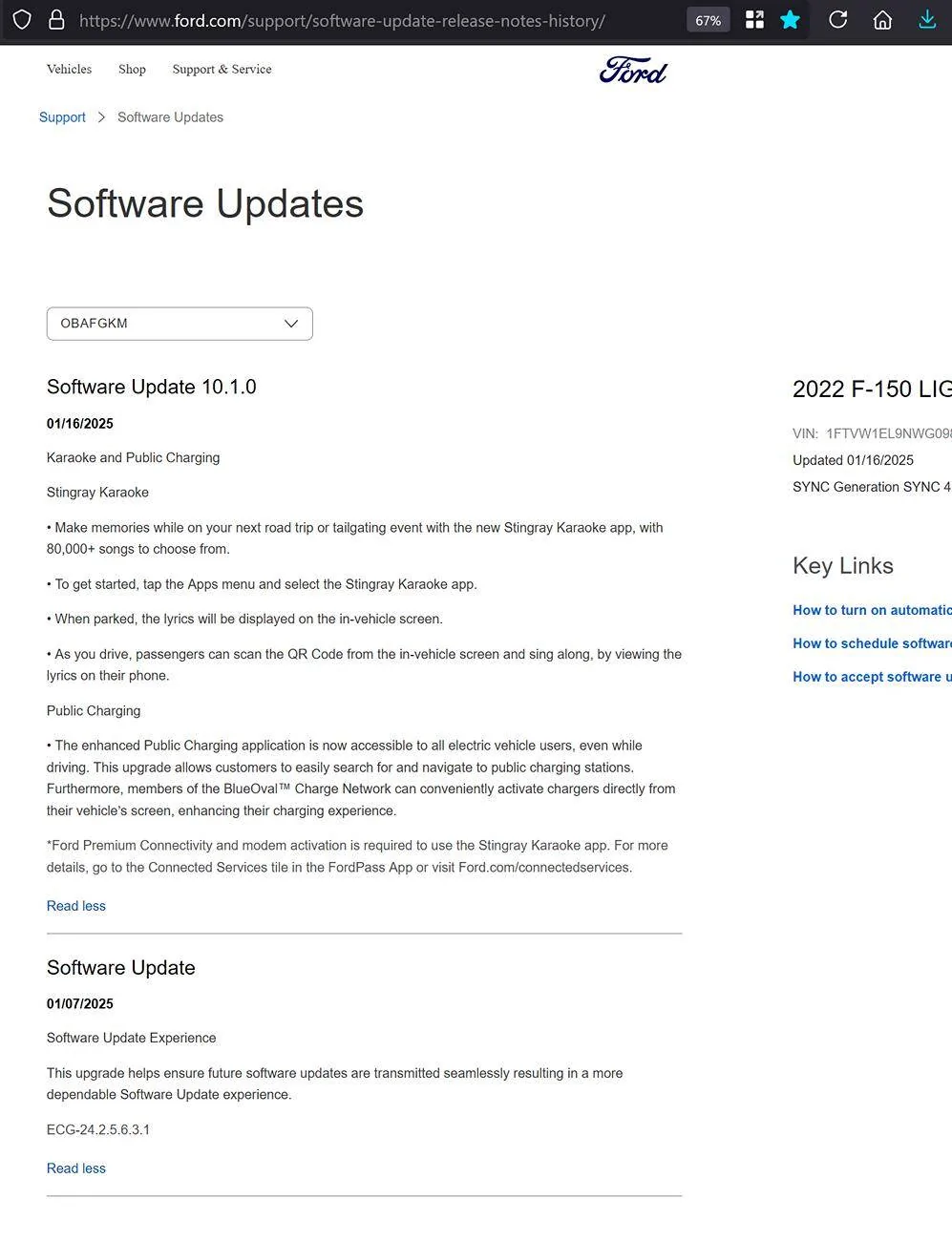The height and width of the screenshot is (1241, 952).
Task: Click the Public Charging subheading
Action: tap(94, 711)
